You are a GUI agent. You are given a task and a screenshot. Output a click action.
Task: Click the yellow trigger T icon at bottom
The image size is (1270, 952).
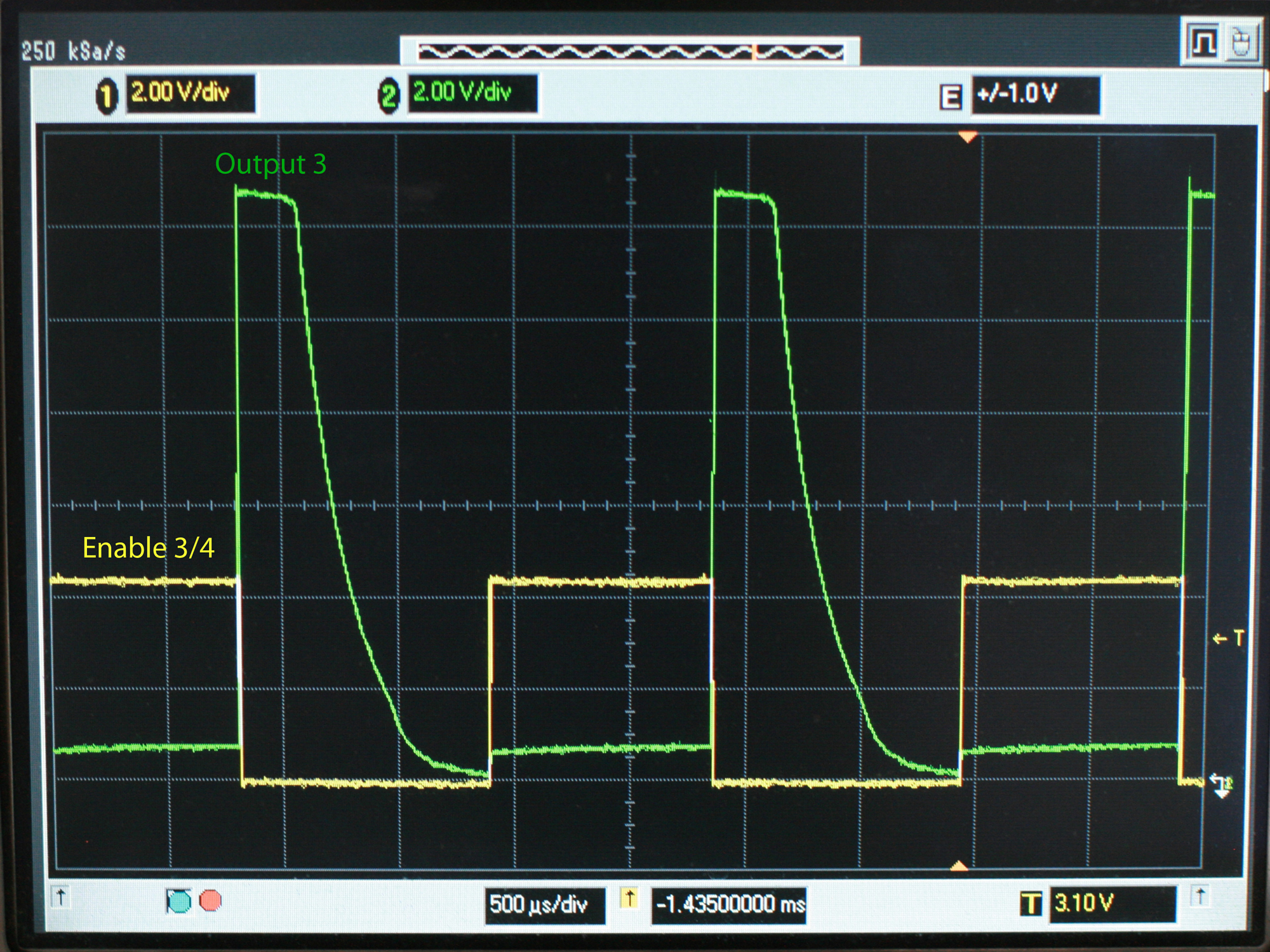[1031, 903]
